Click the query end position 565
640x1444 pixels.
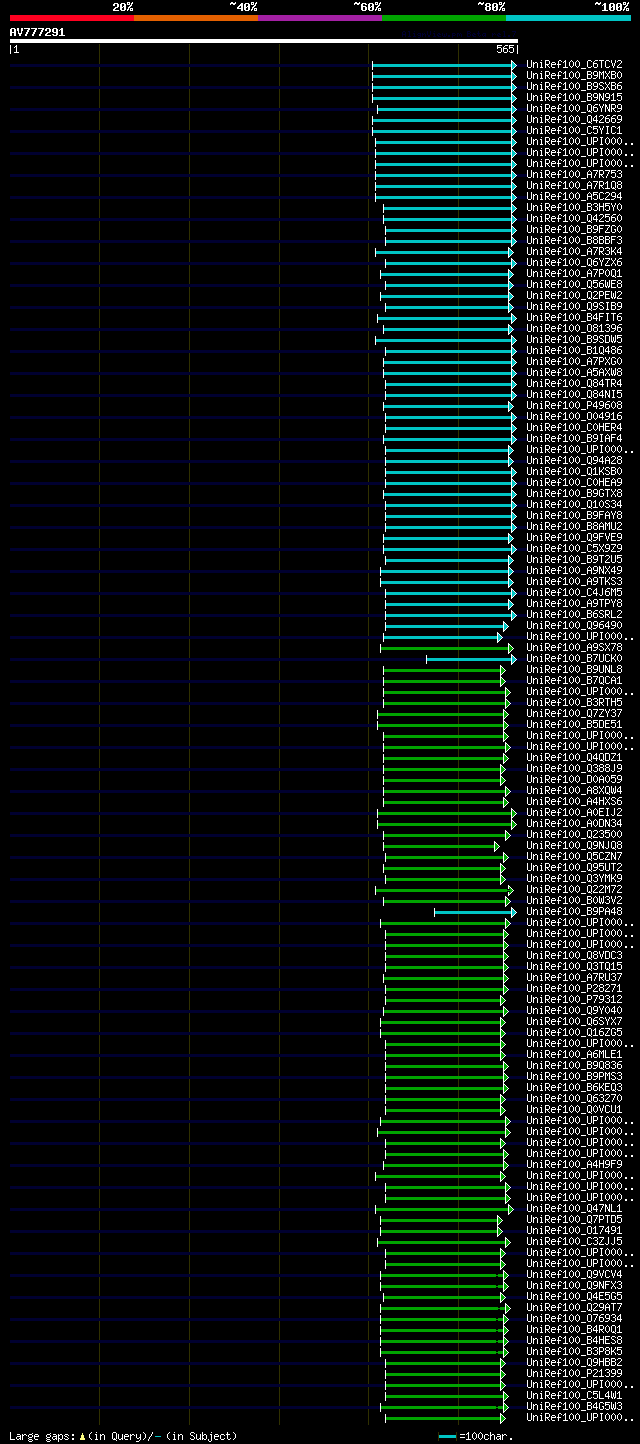click(x=505, y=49)
